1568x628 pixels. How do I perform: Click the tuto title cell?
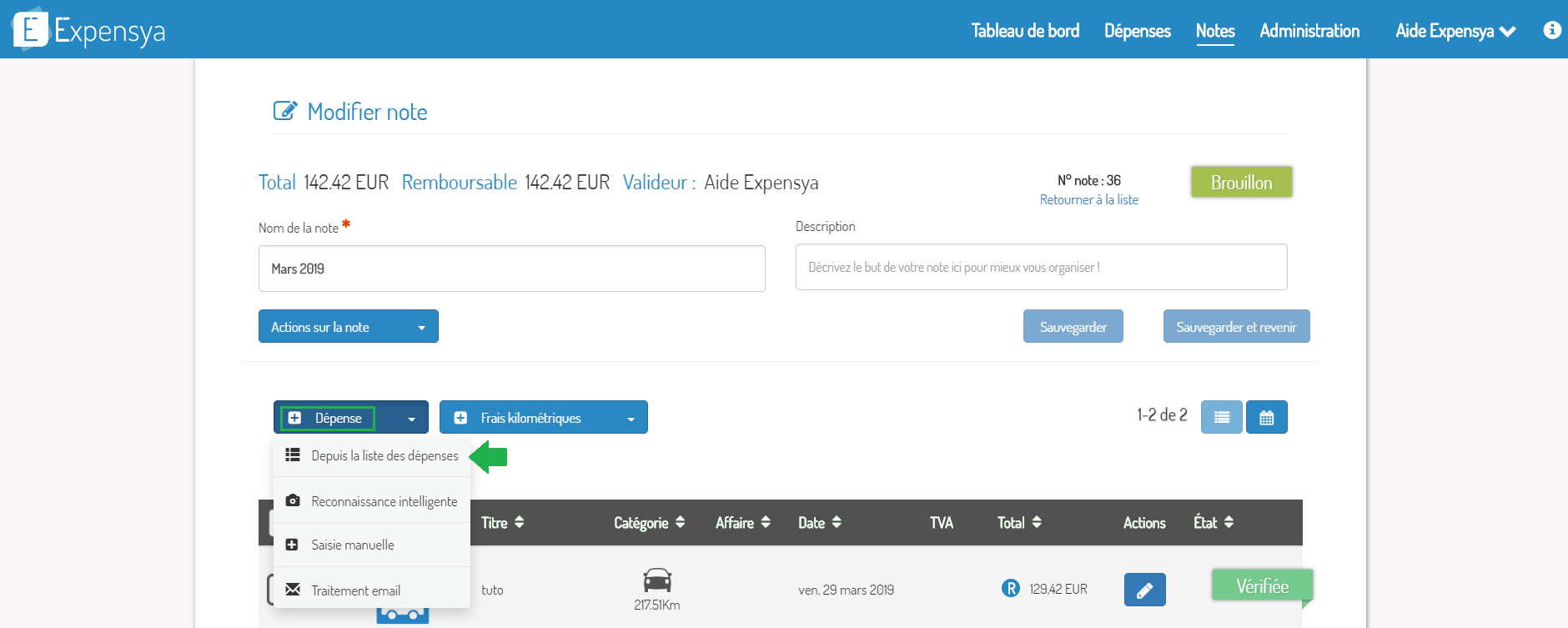[492, 590]
